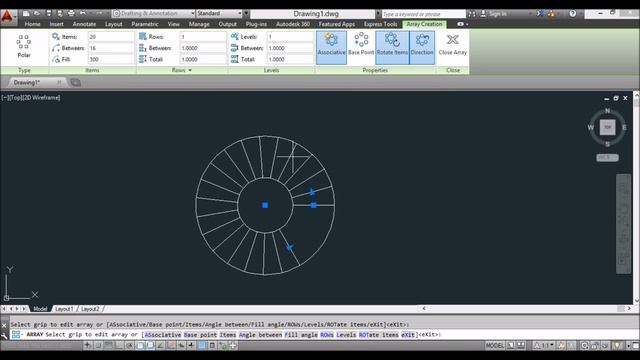Click the Toolbar/Window lock icon in status bar
Viewport: 640px width, 360px height.
pos(595,345)
